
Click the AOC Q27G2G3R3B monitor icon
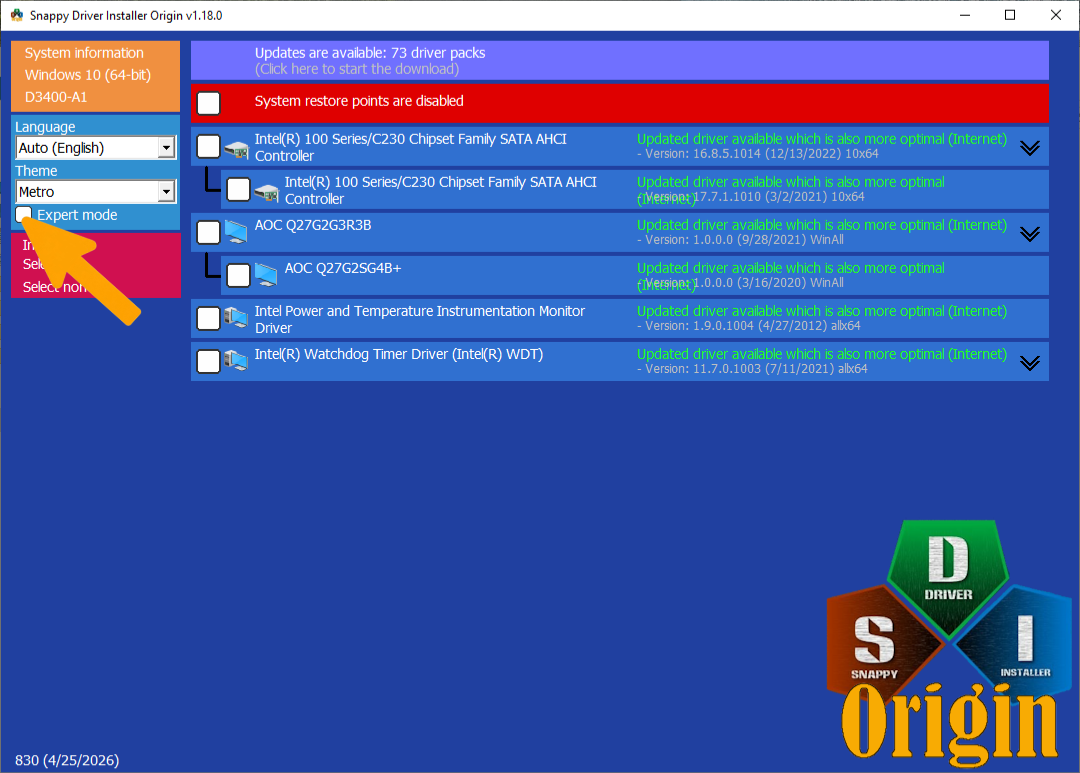point(236,233)
